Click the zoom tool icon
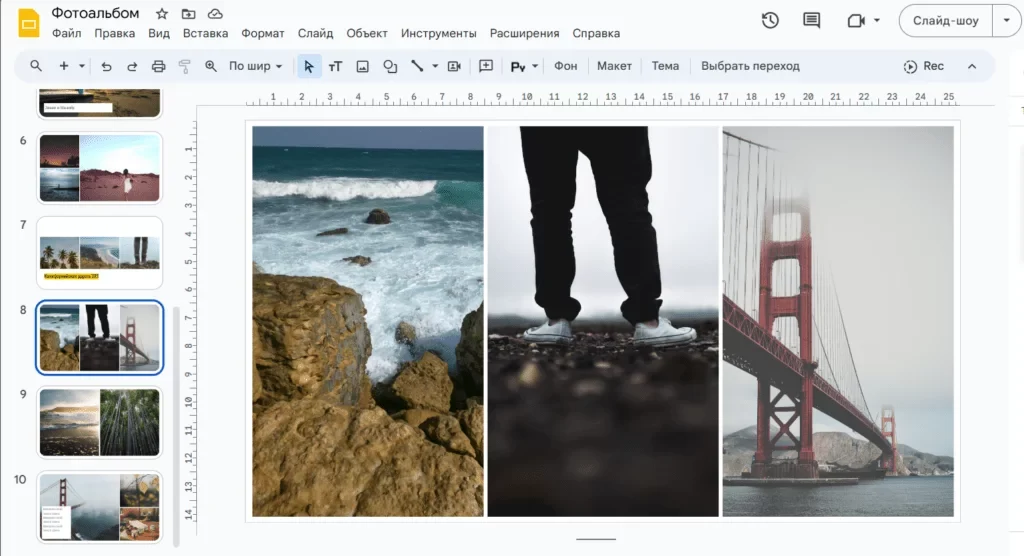The height and width of the screenshot is (556, 1024). (x=210, y=66)
